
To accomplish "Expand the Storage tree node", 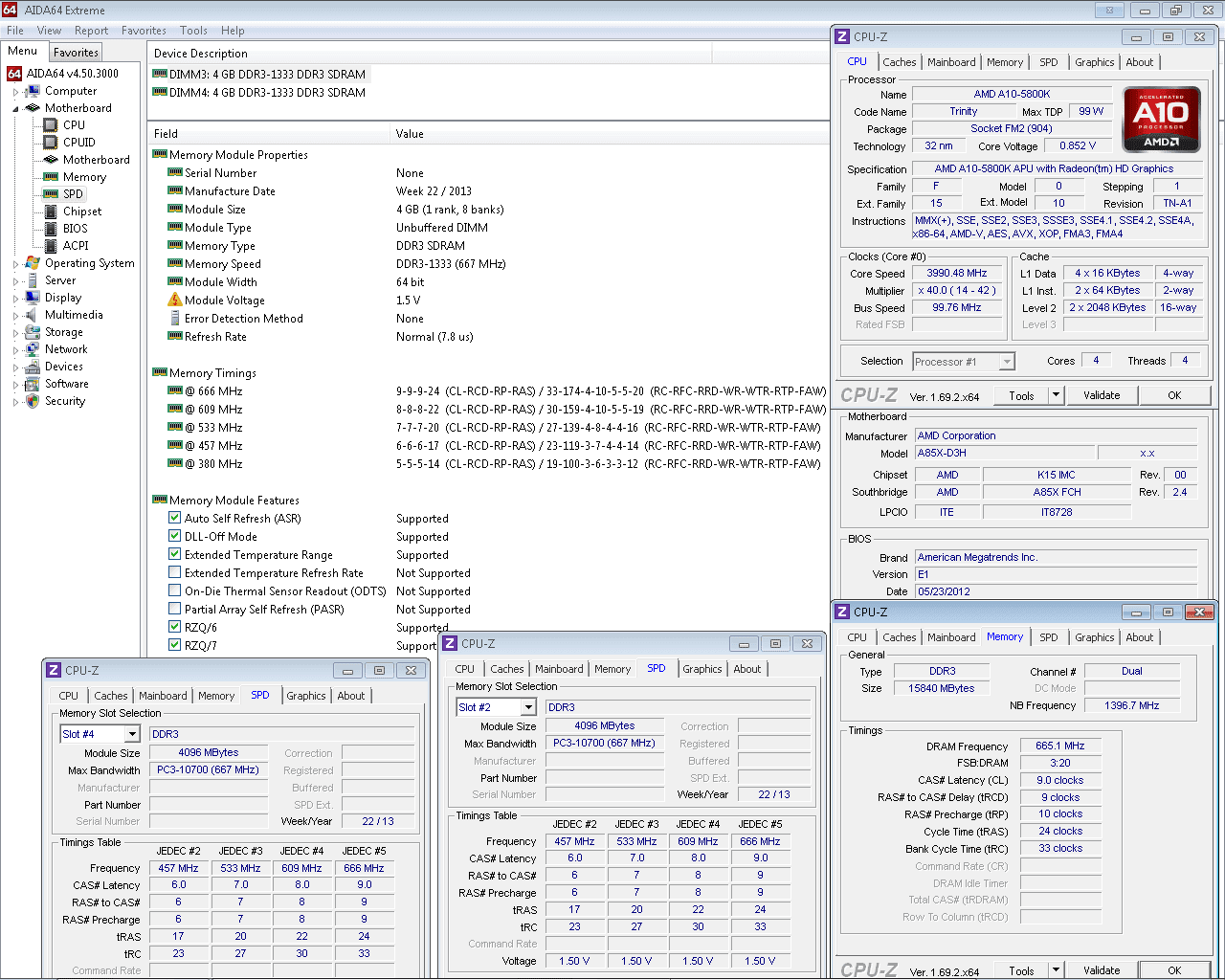I will (x=15, y=333).
